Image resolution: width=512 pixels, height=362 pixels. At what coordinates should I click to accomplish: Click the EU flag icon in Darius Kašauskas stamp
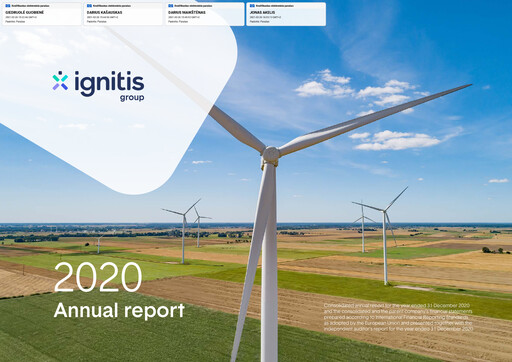pos(89,6)
